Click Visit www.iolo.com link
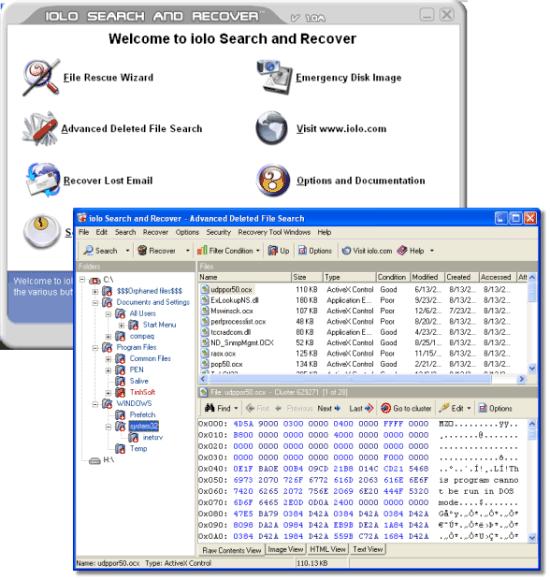Image resolution: width=550 pixels, height=580 pixels. click(341, 129)
